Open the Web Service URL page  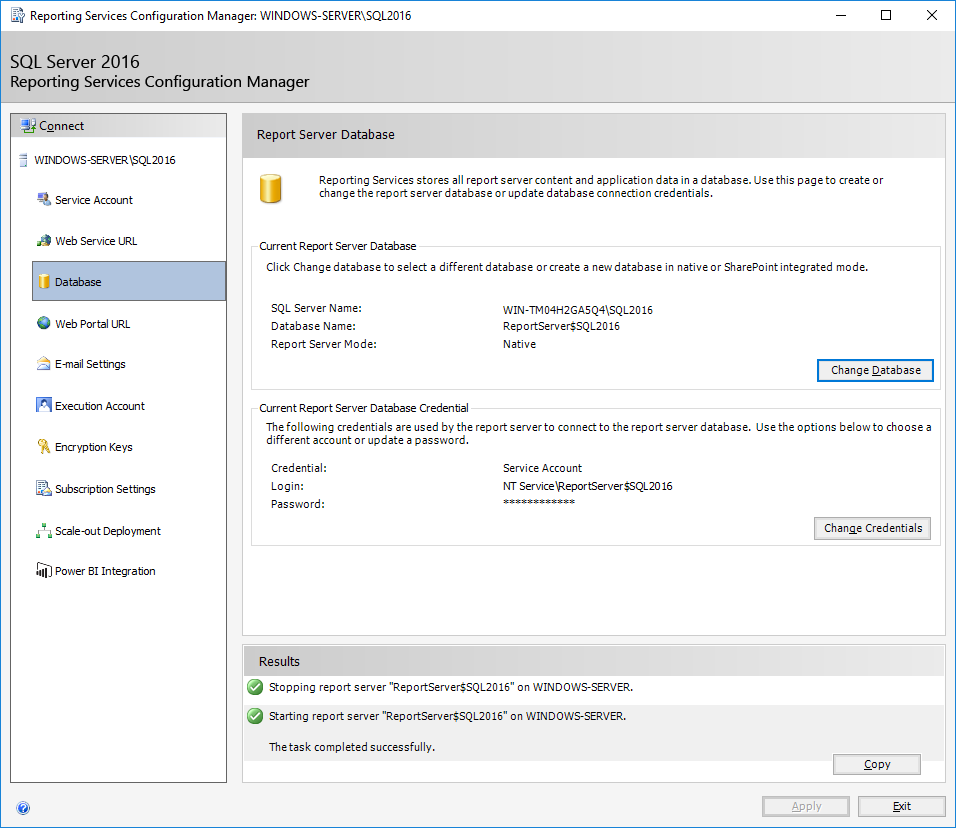96,241
